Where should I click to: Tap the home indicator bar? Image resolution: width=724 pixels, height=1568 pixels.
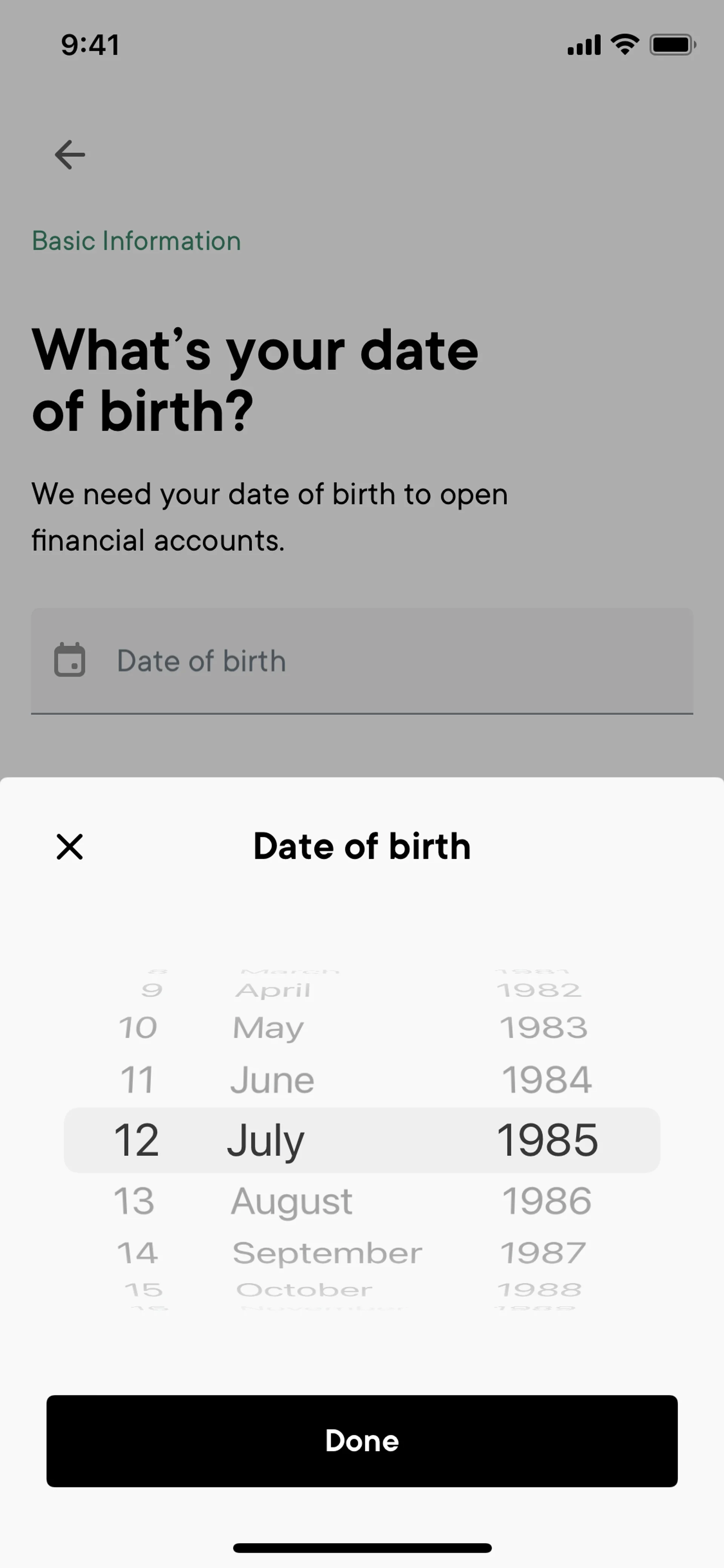pos(362,1548)
